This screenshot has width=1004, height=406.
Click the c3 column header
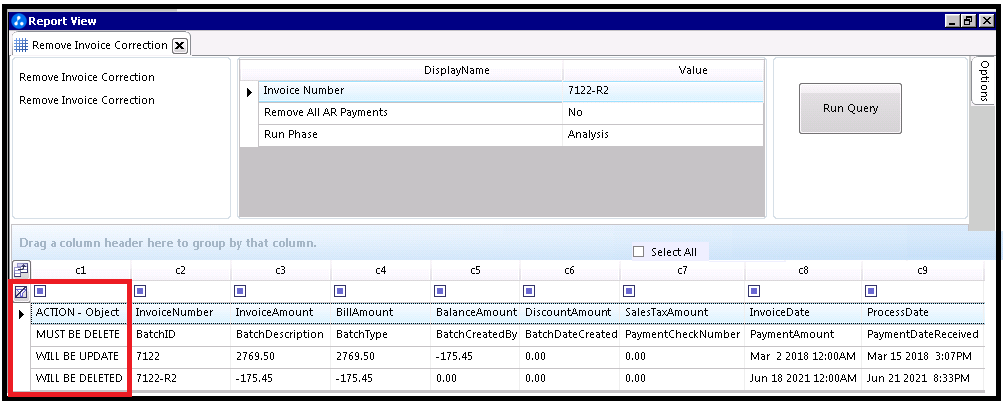click(x=281, y=270)
